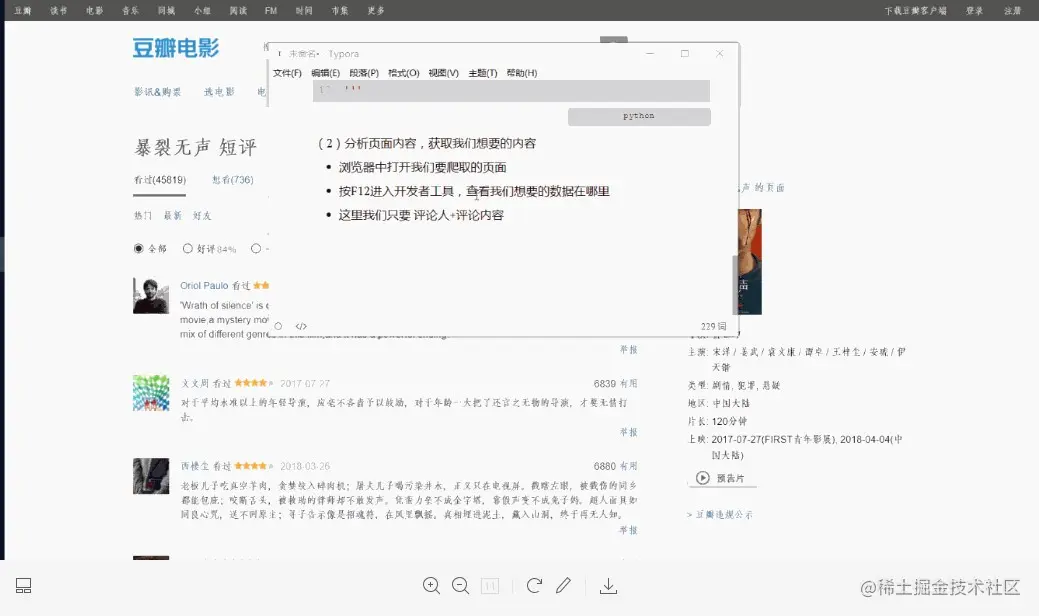Mark 文文周's review as 有用 (6839)
The height and width of the screenshot is (616, 1039).
(x=629, y=384)
